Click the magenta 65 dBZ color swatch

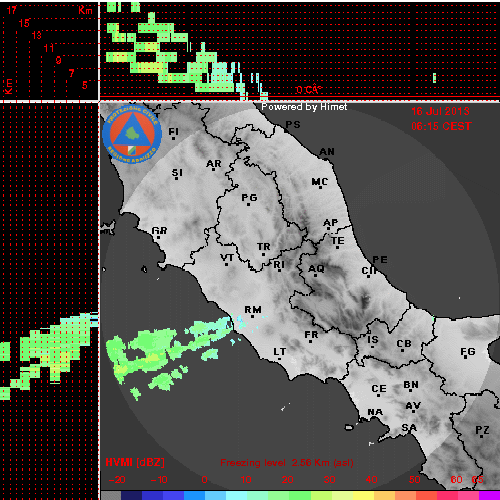(489, 495)
